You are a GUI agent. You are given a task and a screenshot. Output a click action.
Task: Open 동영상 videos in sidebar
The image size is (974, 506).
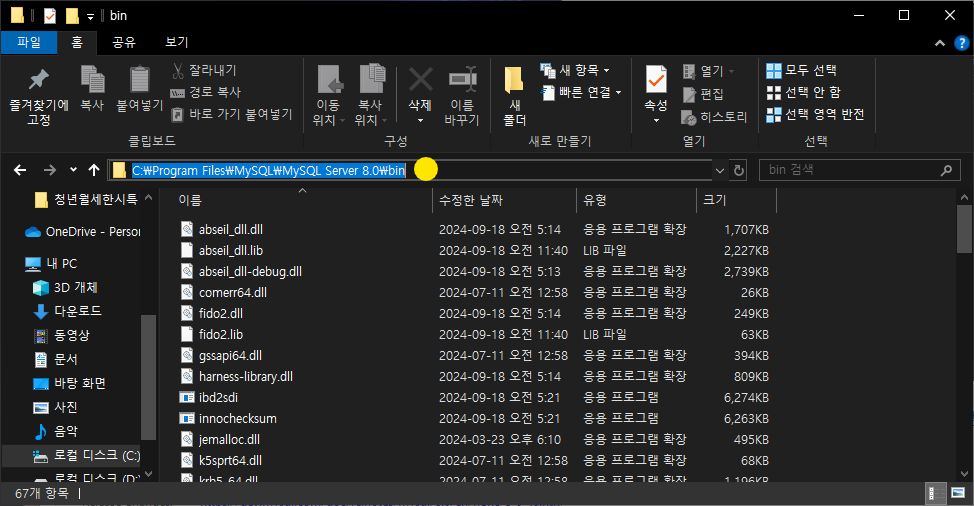point(61,335)
